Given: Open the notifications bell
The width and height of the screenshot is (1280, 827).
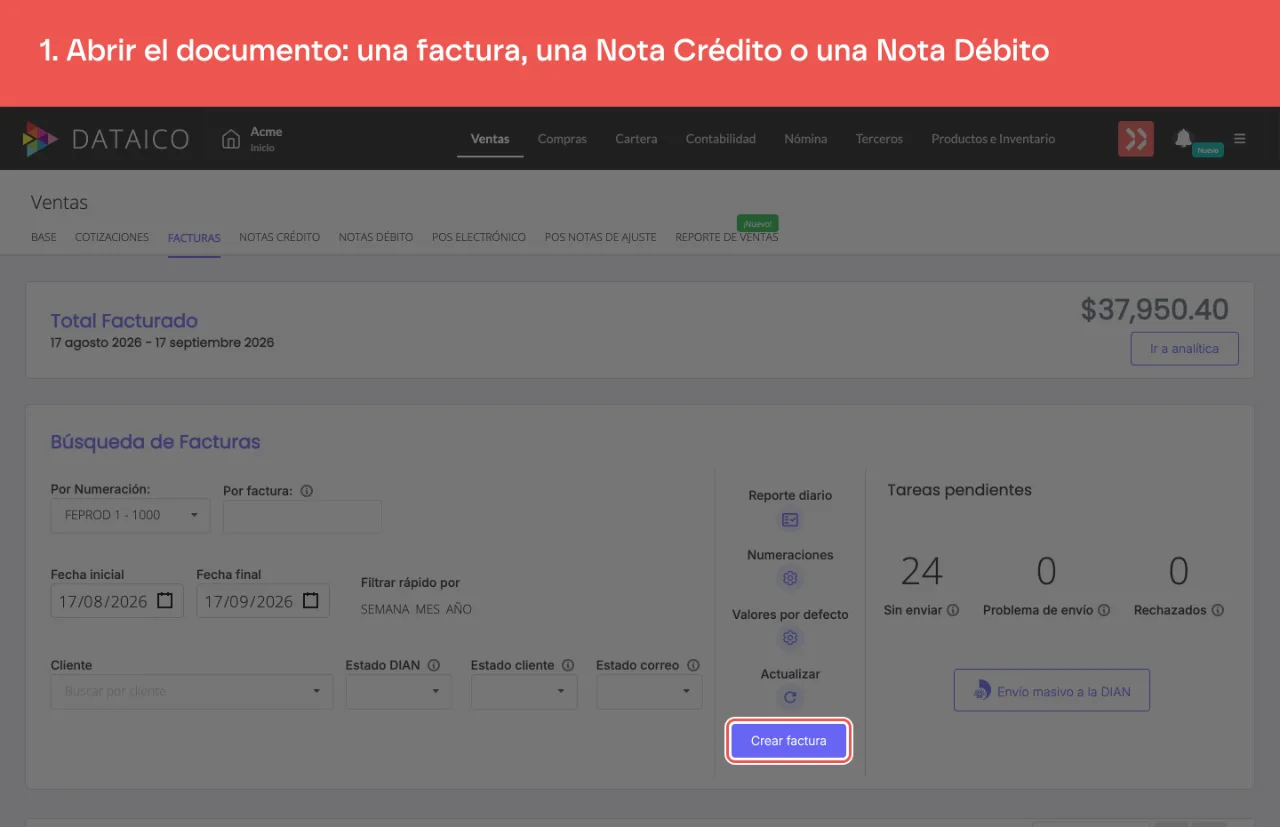Looking at the screenshot, I should click(x=1184, y=138).
